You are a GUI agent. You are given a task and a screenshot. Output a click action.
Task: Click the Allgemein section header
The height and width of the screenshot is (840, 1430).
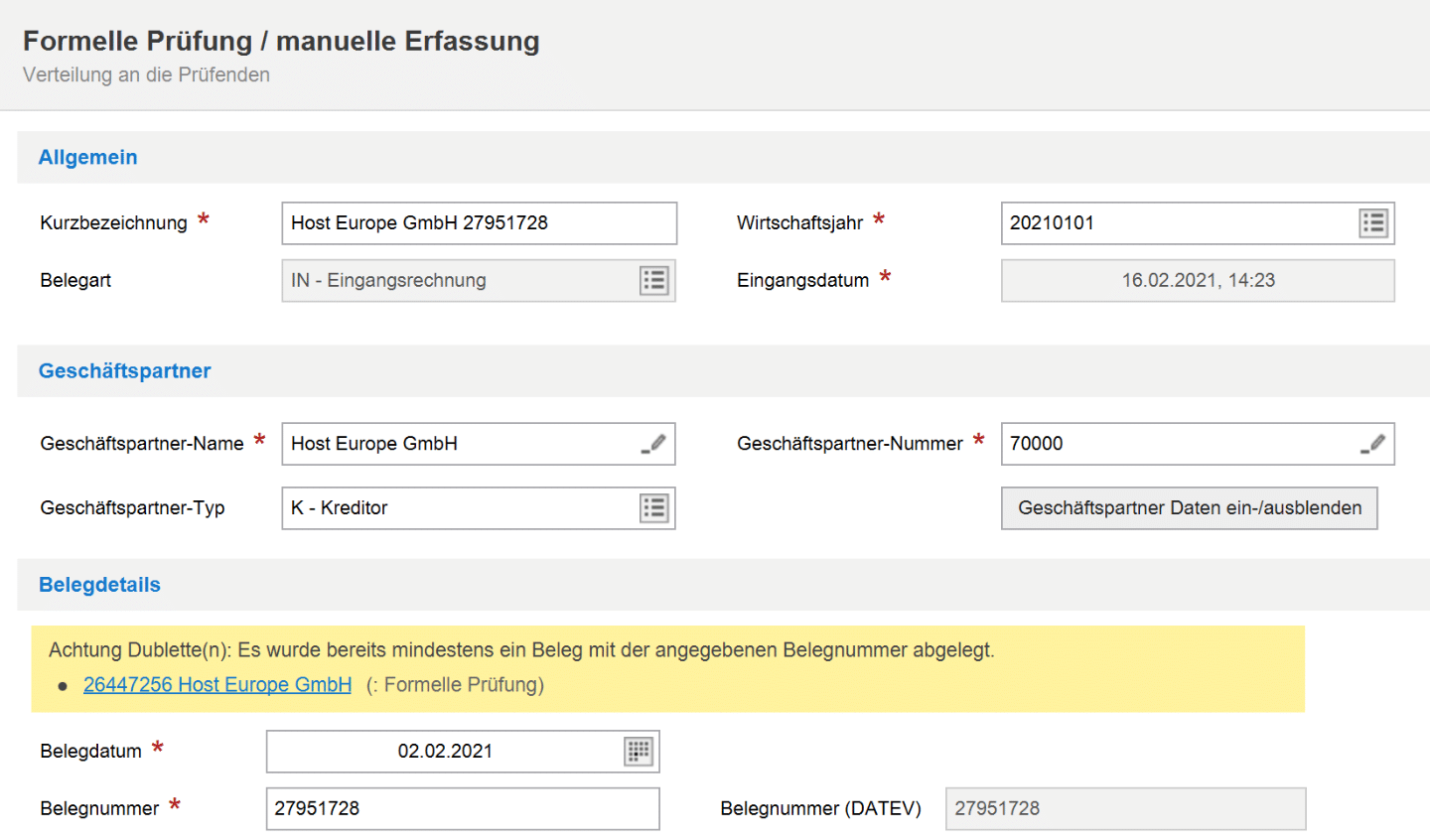click(x=88, y=158)
